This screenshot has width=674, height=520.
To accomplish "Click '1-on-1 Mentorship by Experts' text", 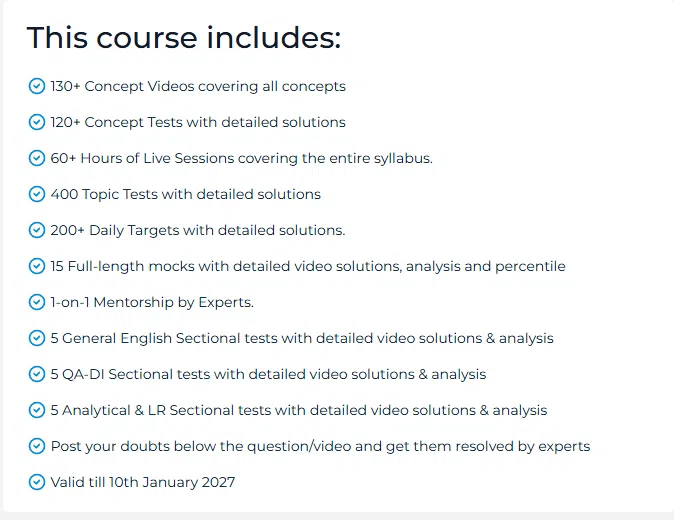I will [x=152, y=303].
